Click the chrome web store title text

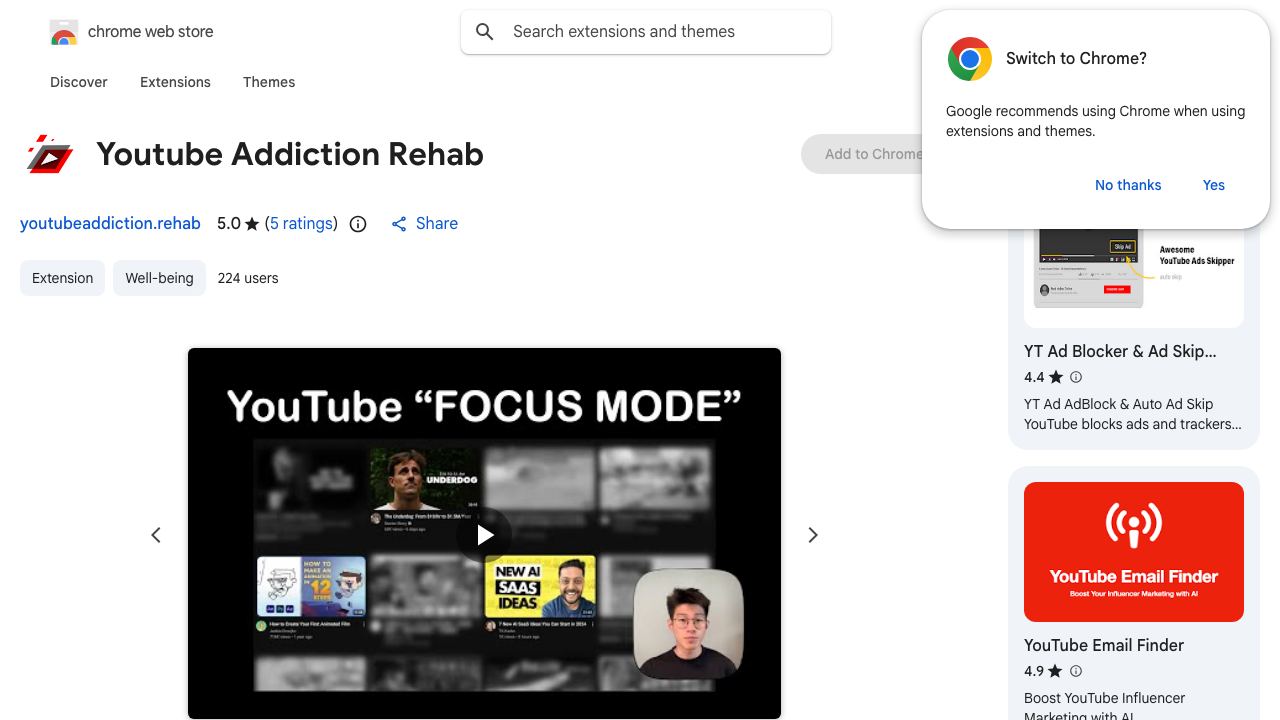tap(151, 32)
